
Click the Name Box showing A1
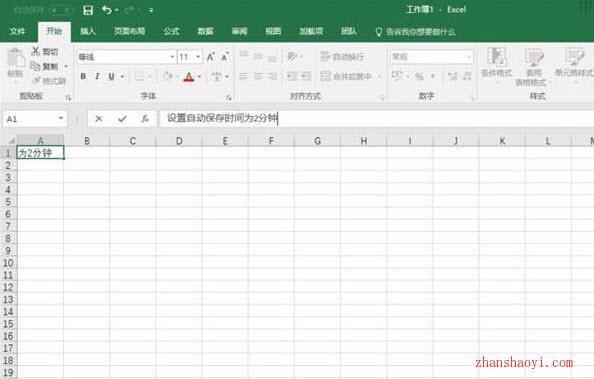(x=34, y=119)
